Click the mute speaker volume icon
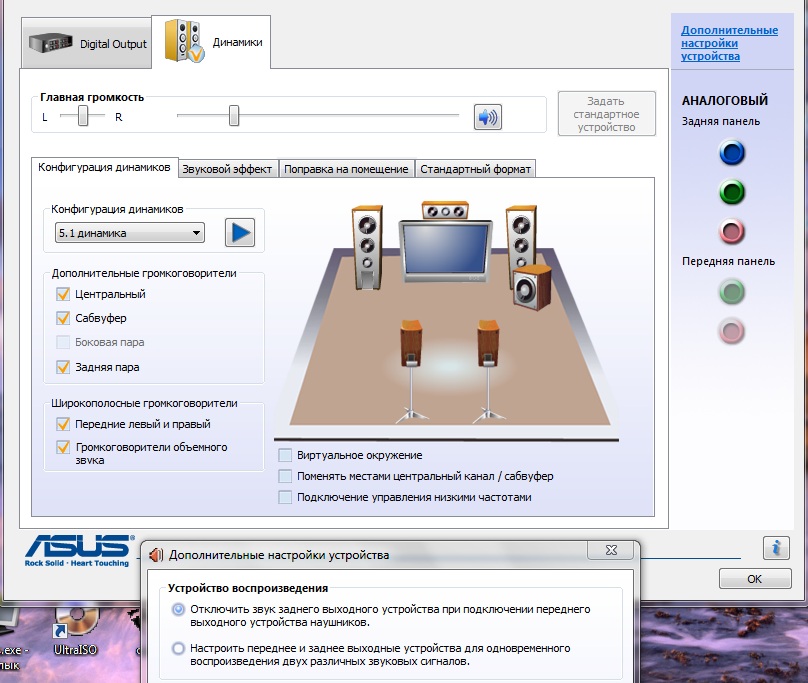This screenshot has height=683, width=808. (x=487, y=117)
